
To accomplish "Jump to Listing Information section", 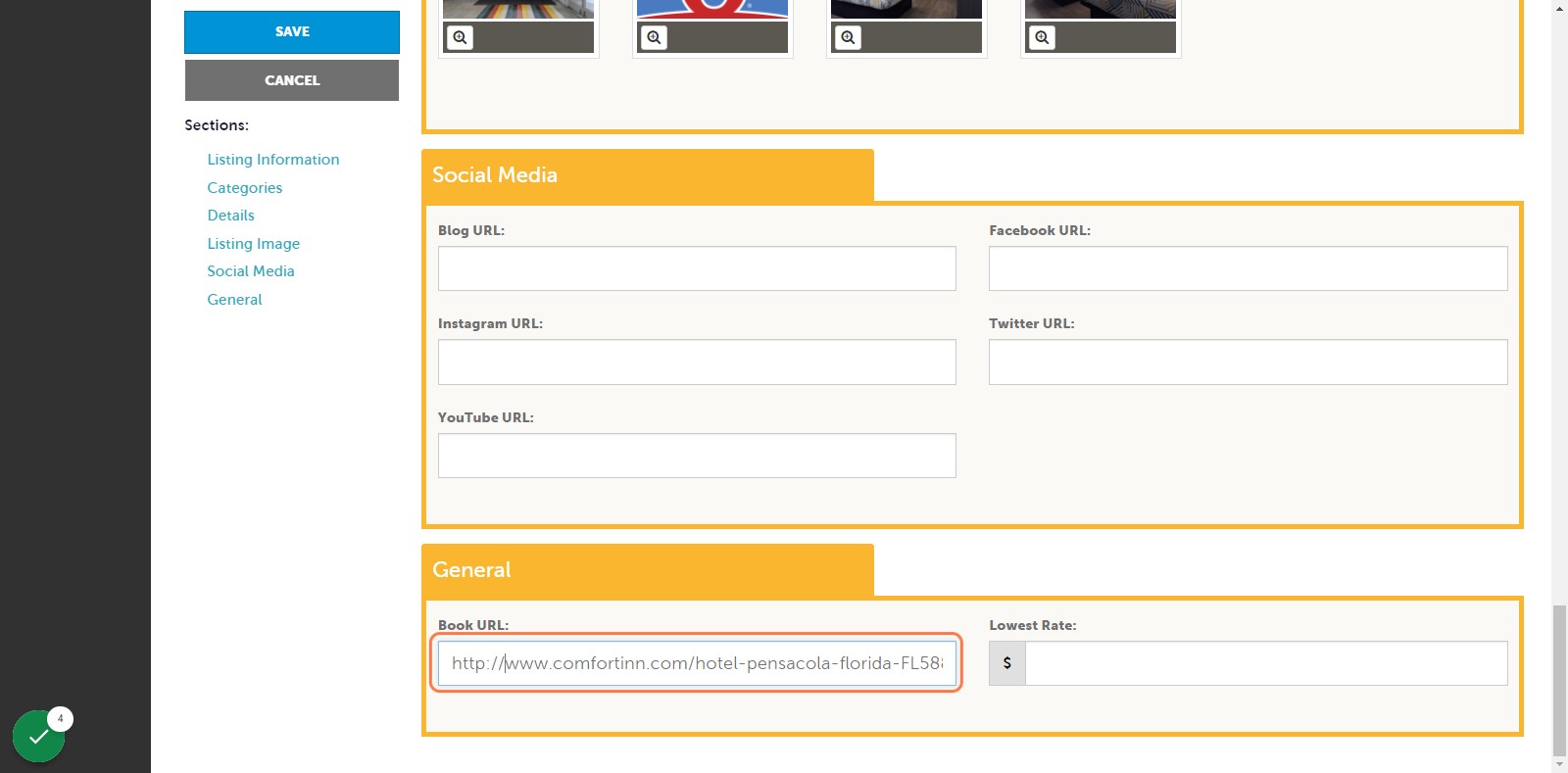I will (x=273, y=160).
